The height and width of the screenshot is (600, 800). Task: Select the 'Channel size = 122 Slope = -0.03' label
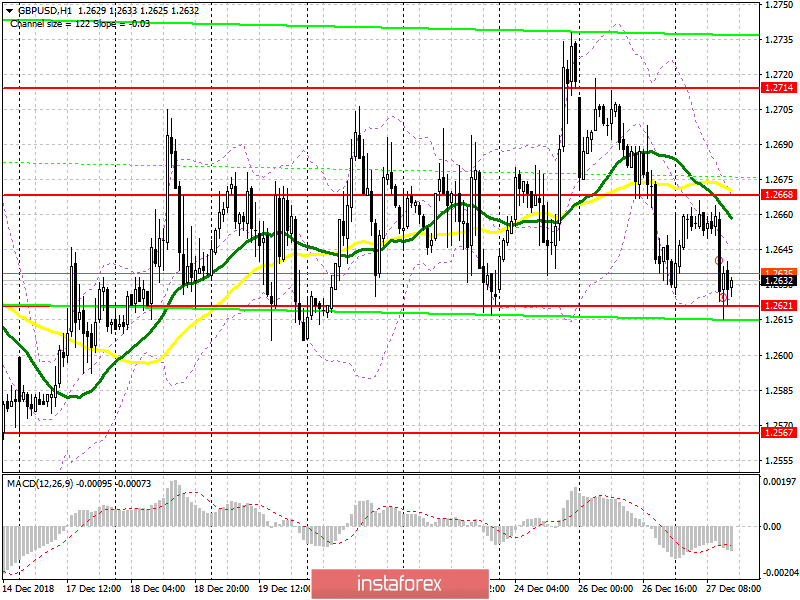click(x=80, y=23)
